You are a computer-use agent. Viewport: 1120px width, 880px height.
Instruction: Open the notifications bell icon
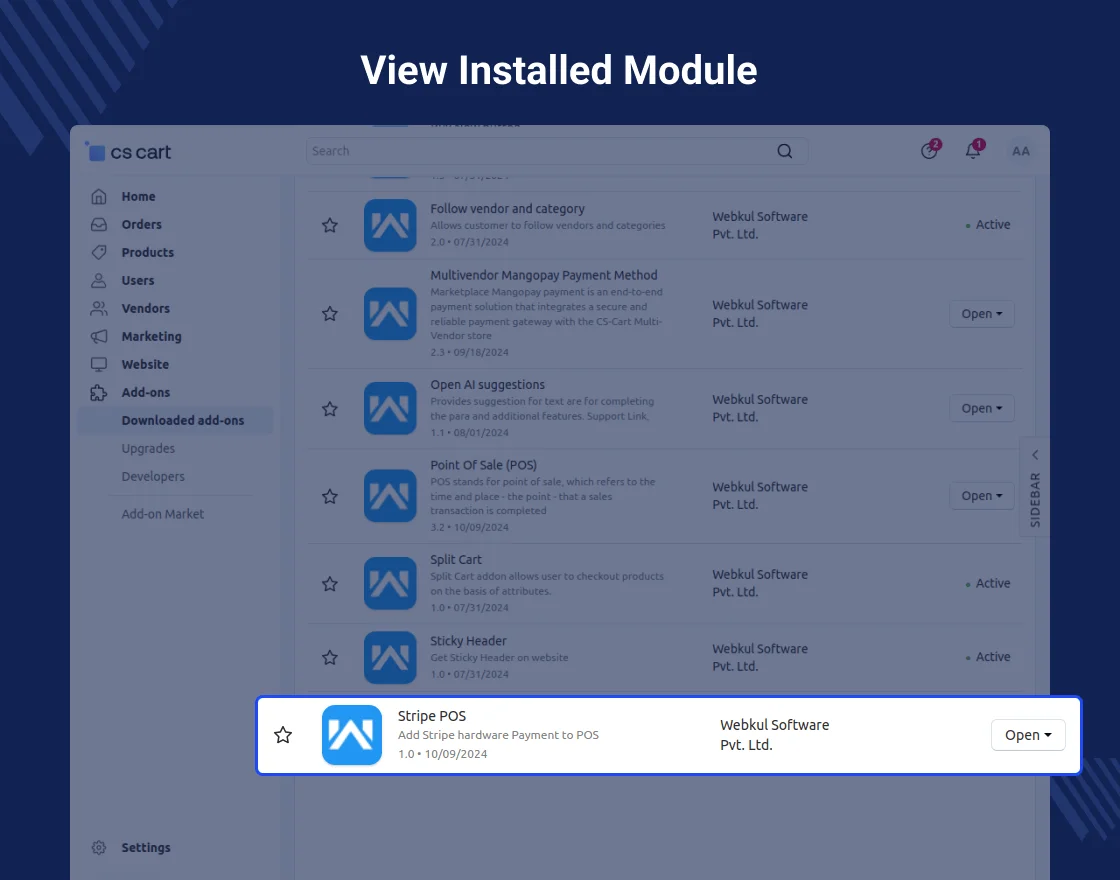[x=973, y=151]
